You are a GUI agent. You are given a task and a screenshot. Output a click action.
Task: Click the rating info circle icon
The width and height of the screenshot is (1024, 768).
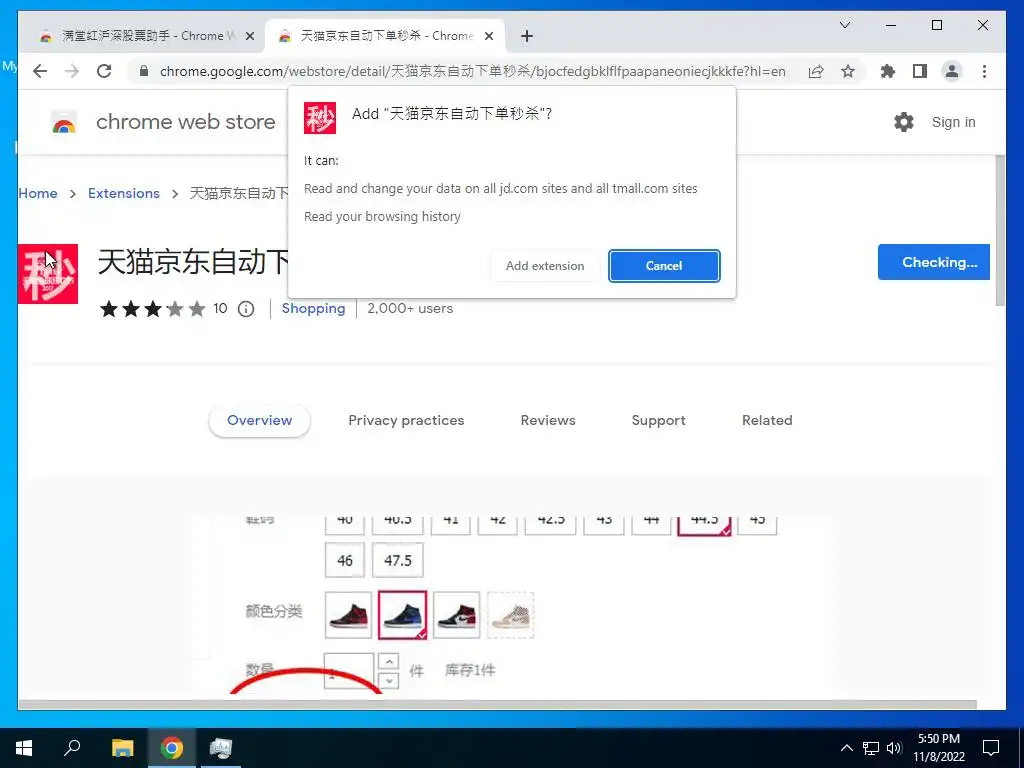[x=246, y=309]
